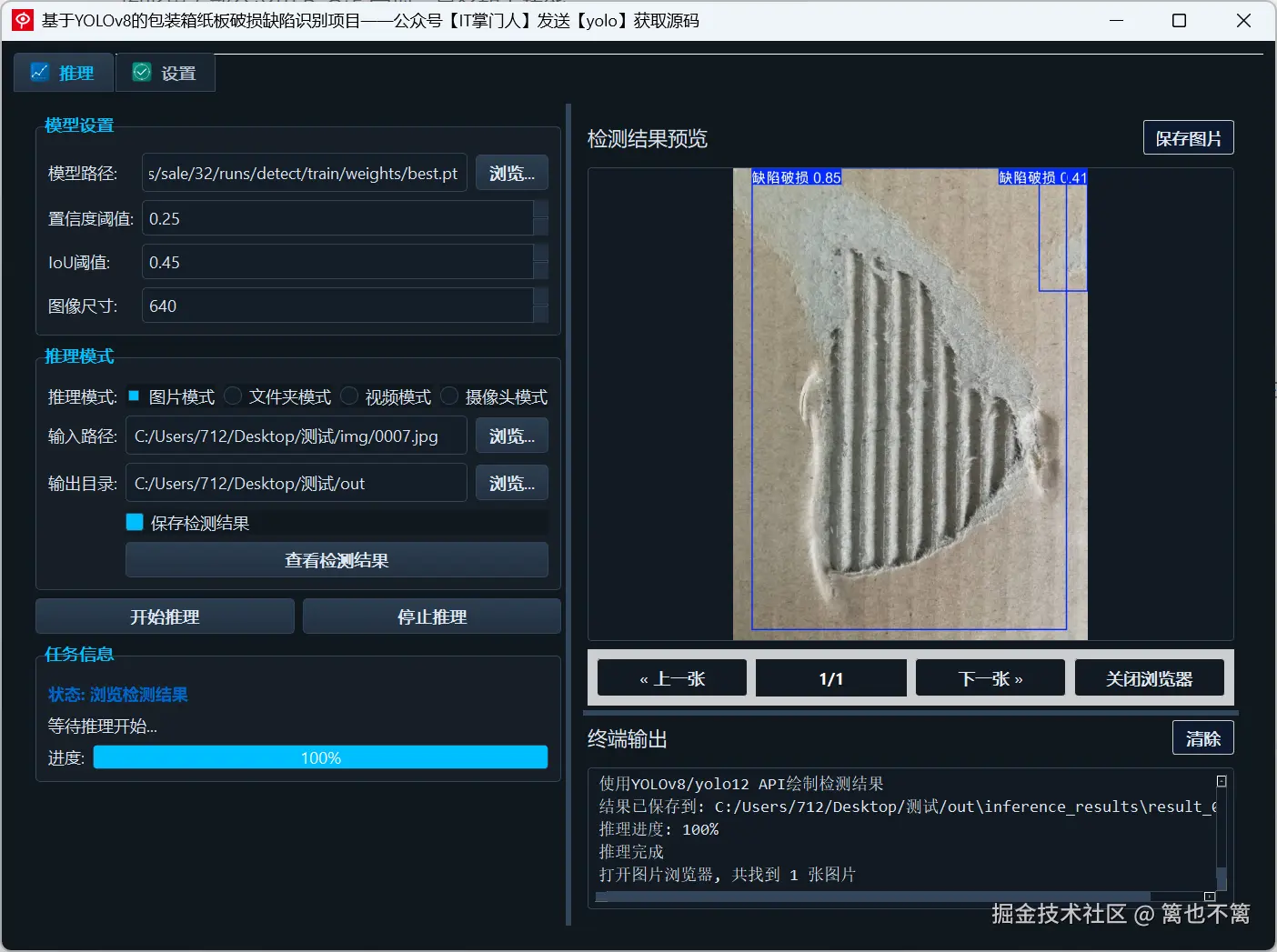Screen dimensions: 1277x952
Task: Click the 状态: 浏览检测结果 status text
Action: click(x=118, y=694)
